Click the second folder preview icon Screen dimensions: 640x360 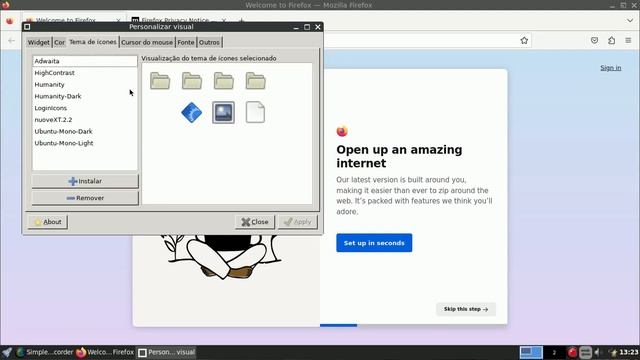pos(192,81)
